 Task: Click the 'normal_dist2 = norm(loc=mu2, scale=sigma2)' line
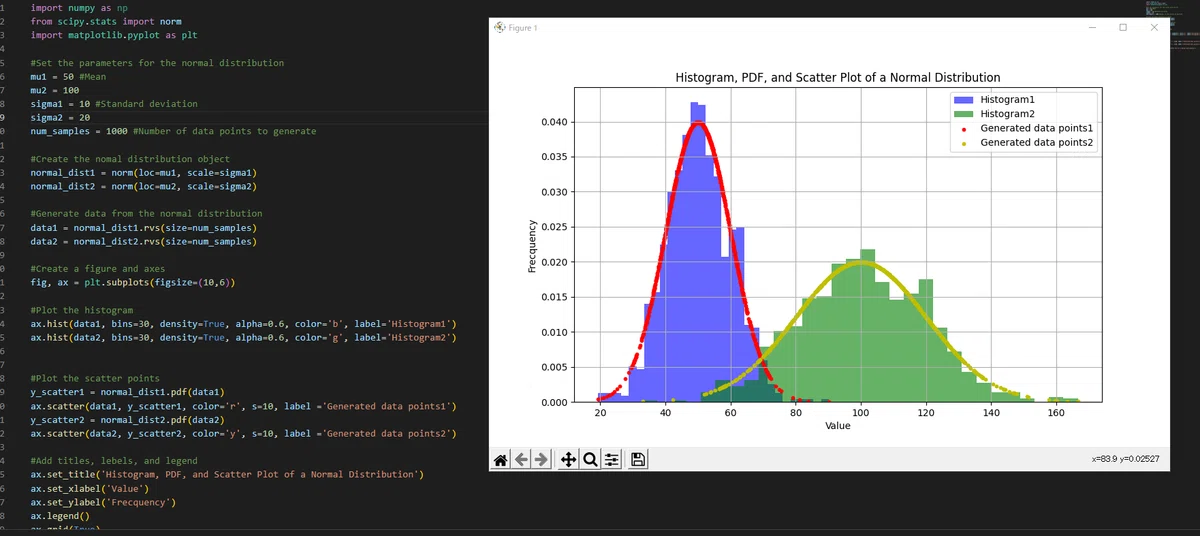pos(144,186)
